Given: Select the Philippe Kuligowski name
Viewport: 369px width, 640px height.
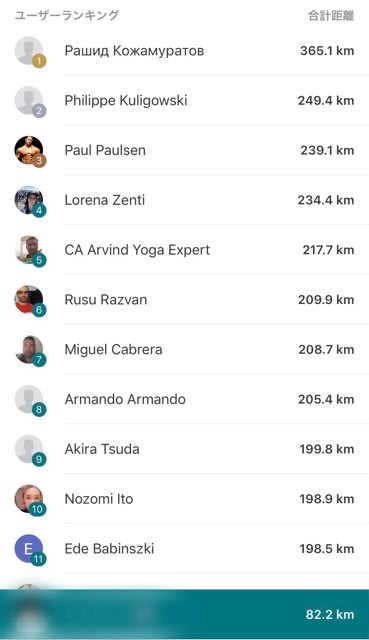Looking at the screenshot, I should 126,101.
